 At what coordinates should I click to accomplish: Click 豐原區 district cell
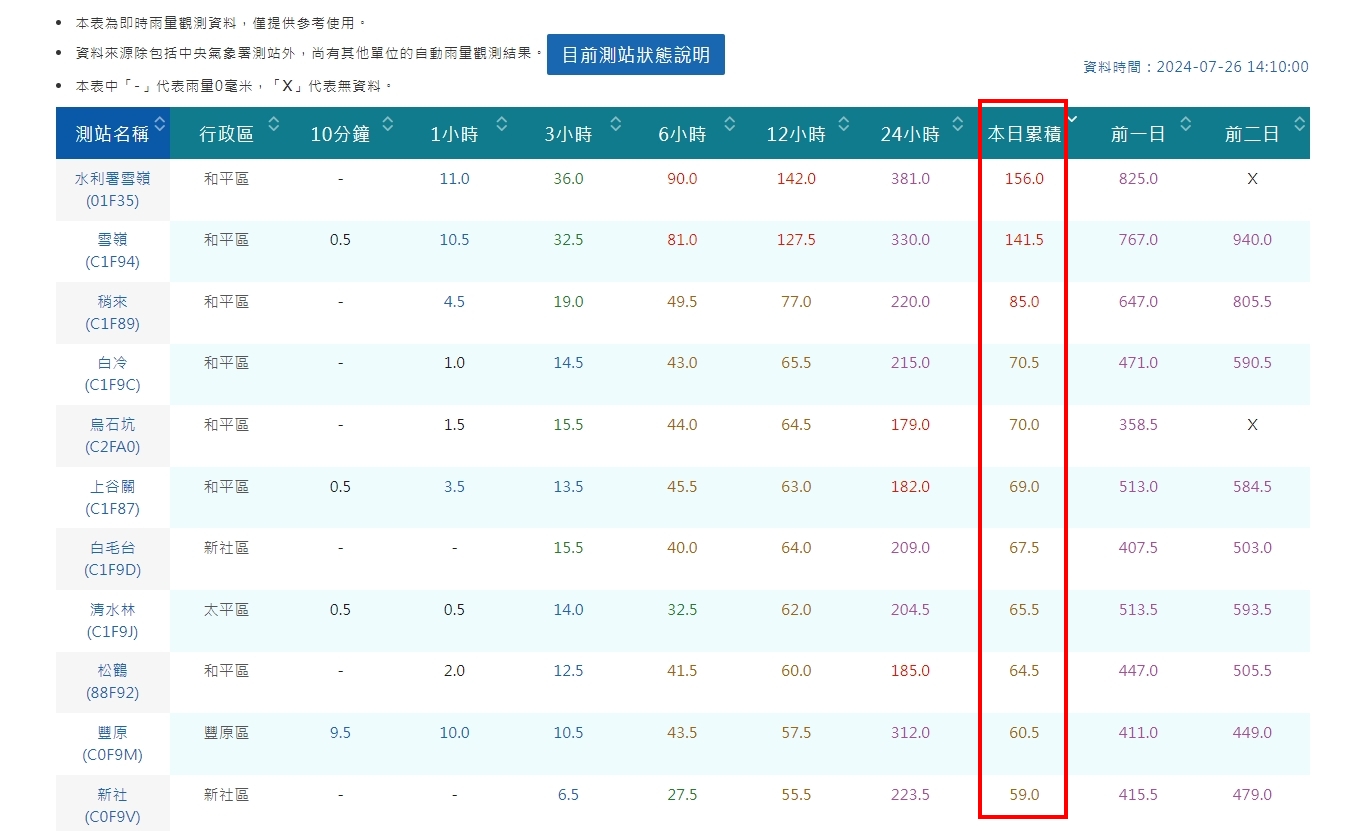[226, 733]
